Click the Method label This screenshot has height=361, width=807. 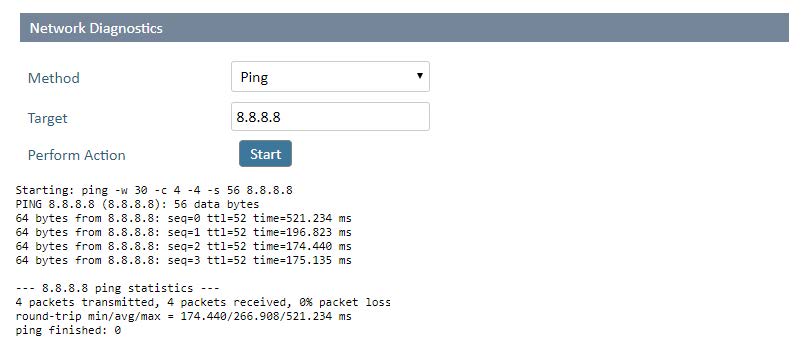(54, 78)
